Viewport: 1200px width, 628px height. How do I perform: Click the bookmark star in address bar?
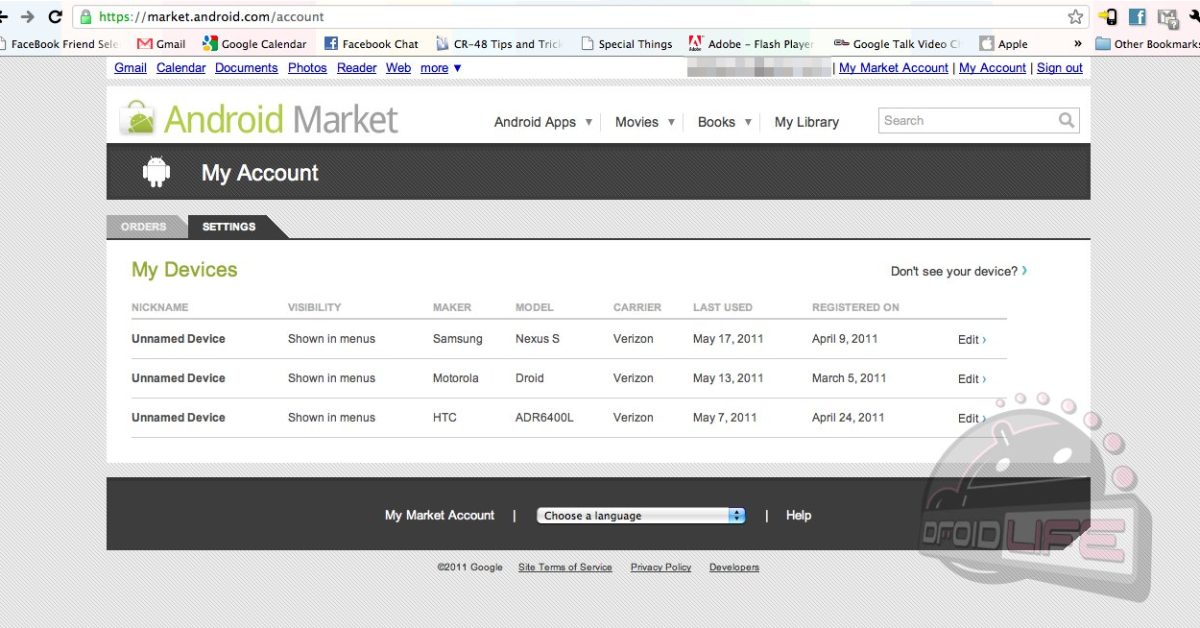(x=1075, y=17)
